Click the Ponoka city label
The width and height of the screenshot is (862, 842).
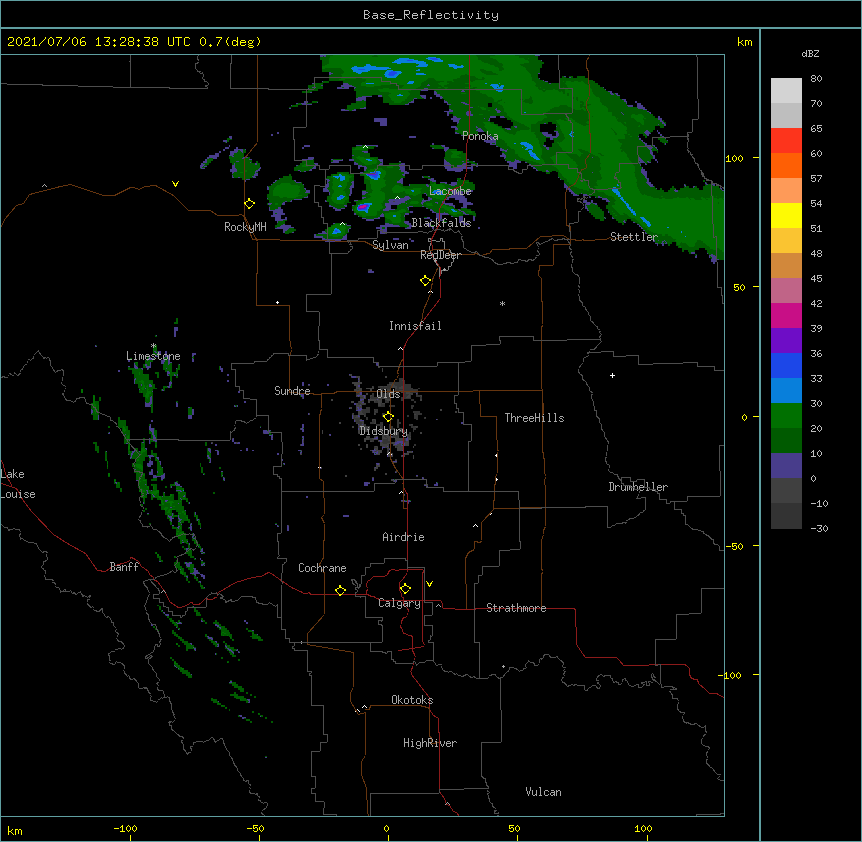pyautogui.click(x=480, y=136)
